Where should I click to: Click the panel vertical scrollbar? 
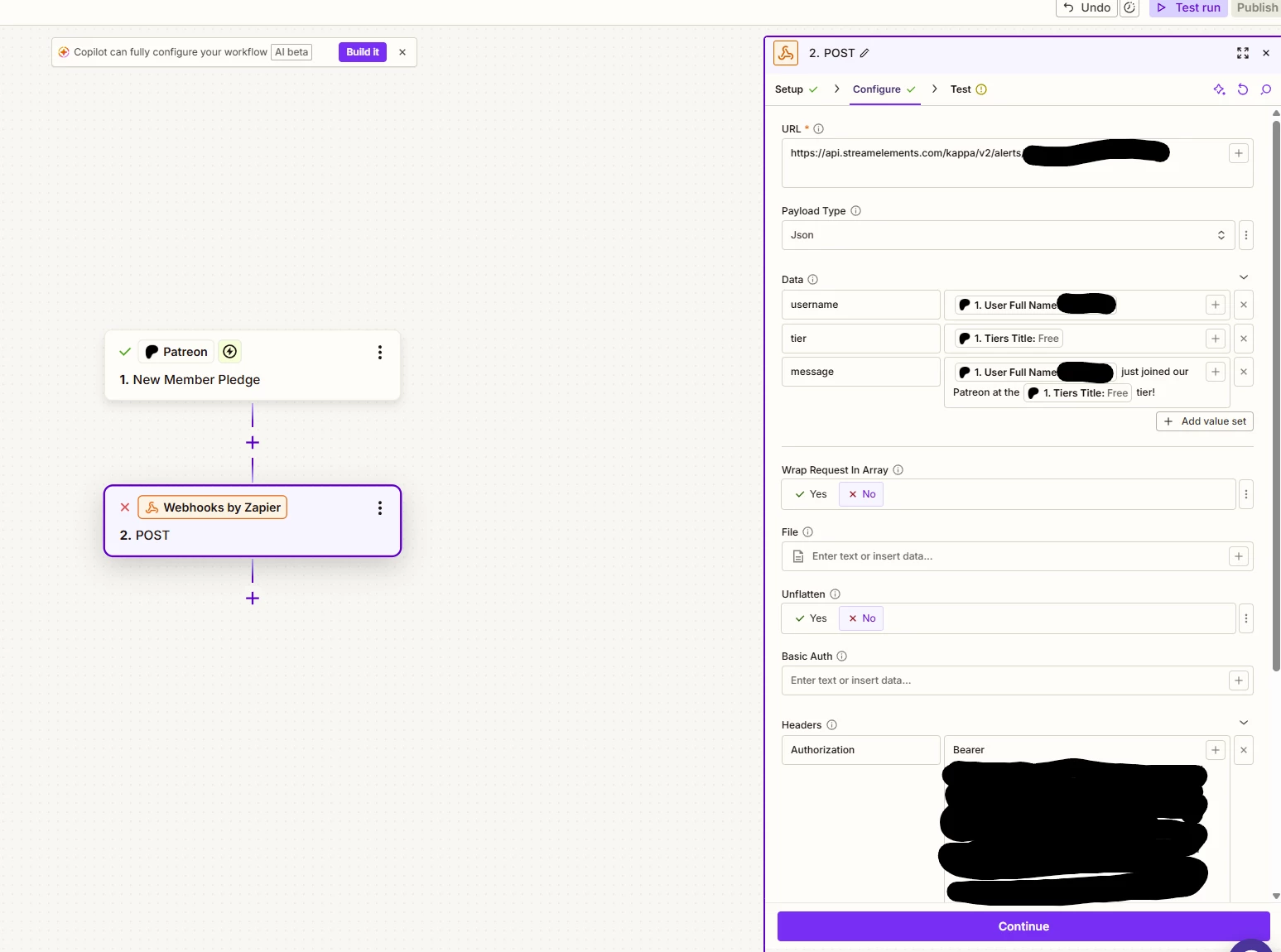click(1276, 396)
